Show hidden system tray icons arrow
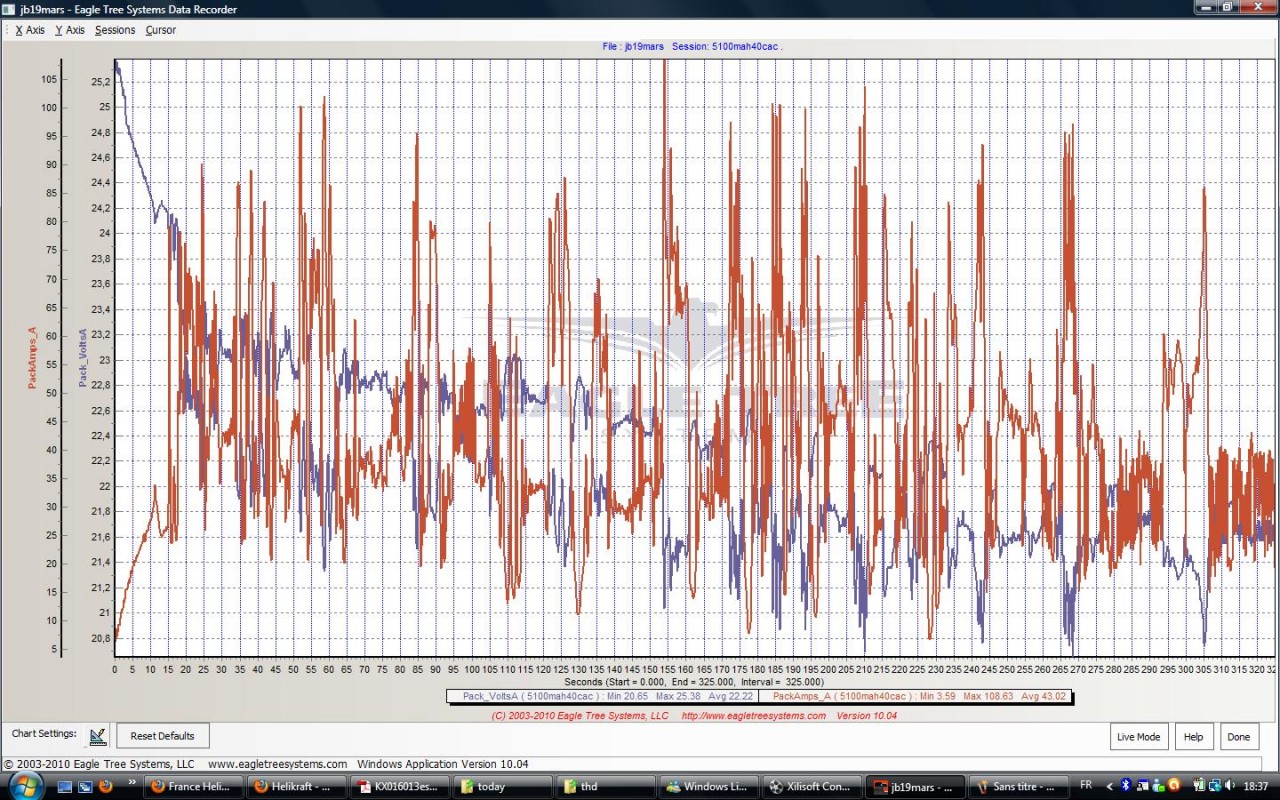The image size is (1280, 800). coord(1109,786)
